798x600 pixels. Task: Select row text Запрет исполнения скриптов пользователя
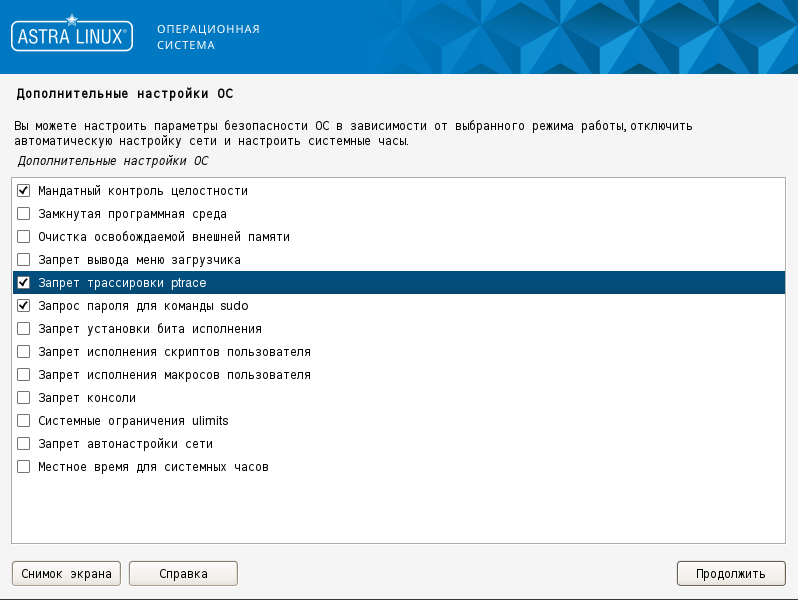[x=175, y=352]
